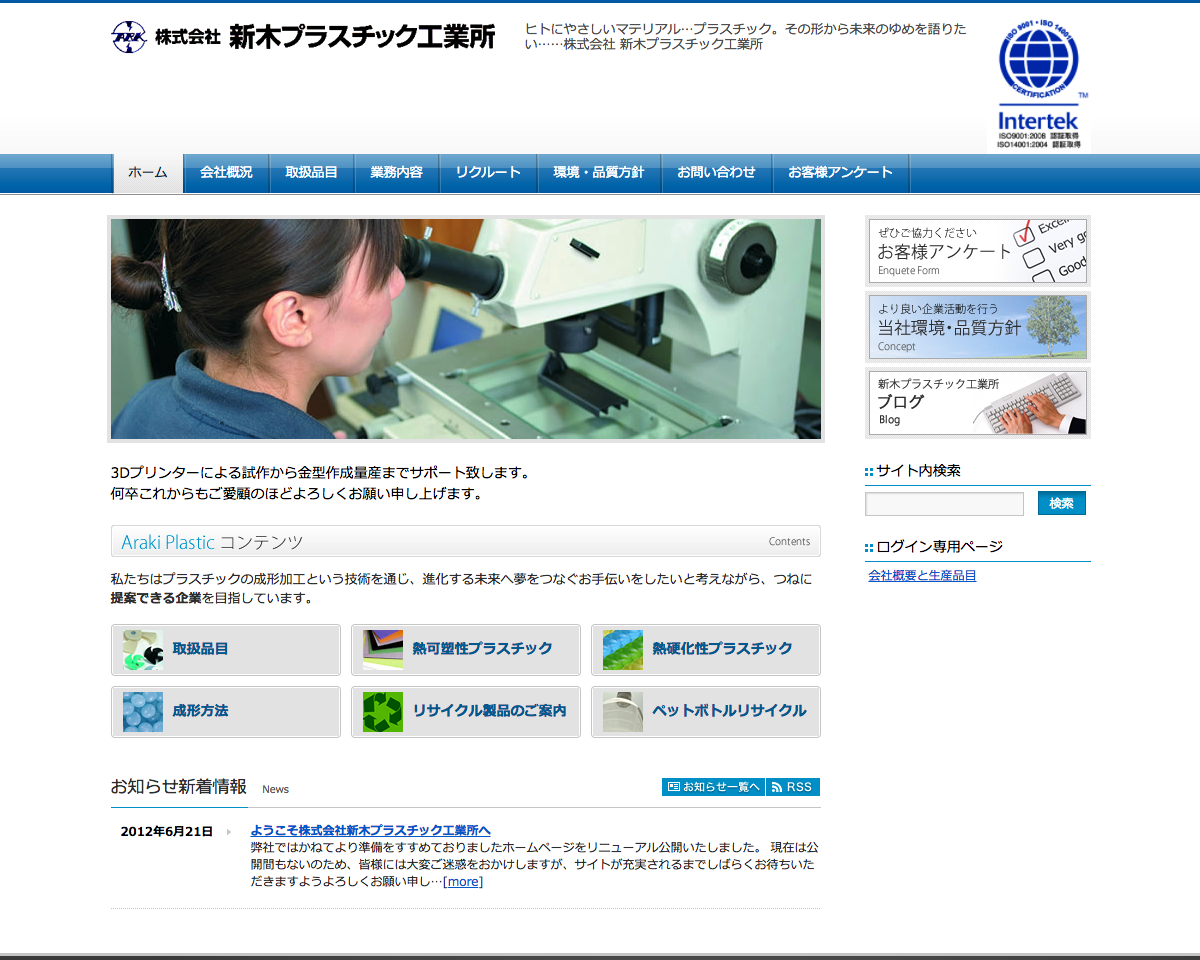
Task: Click the green recycle symbol icon
Action: pyautogui.click(x=383, y=712)
